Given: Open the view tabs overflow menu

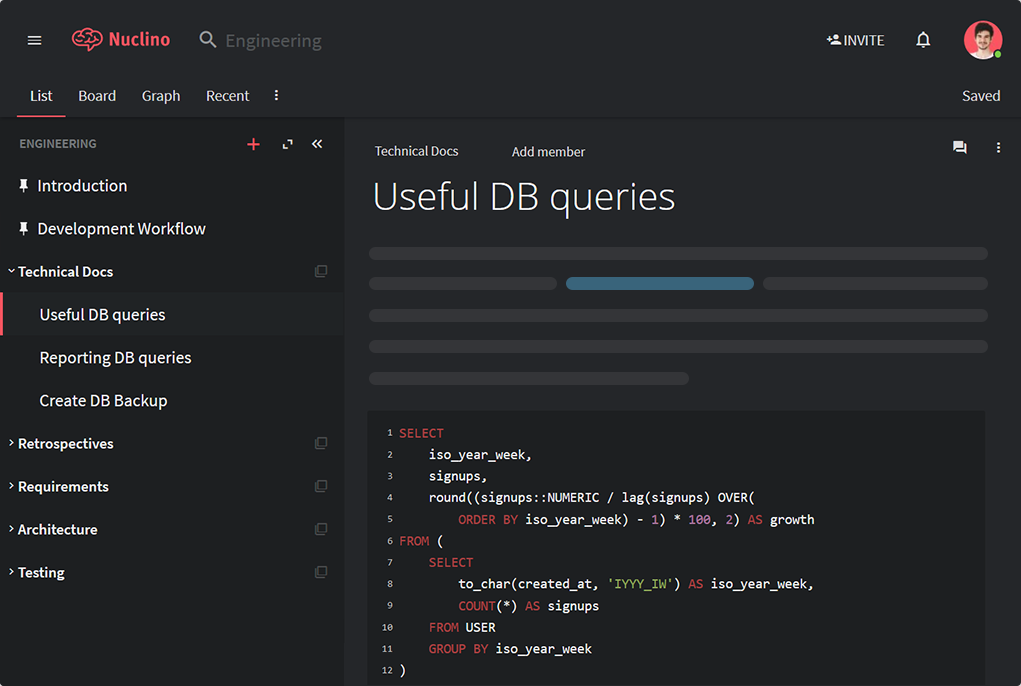Looking at the screenshot, I should (x=277, y=96).
